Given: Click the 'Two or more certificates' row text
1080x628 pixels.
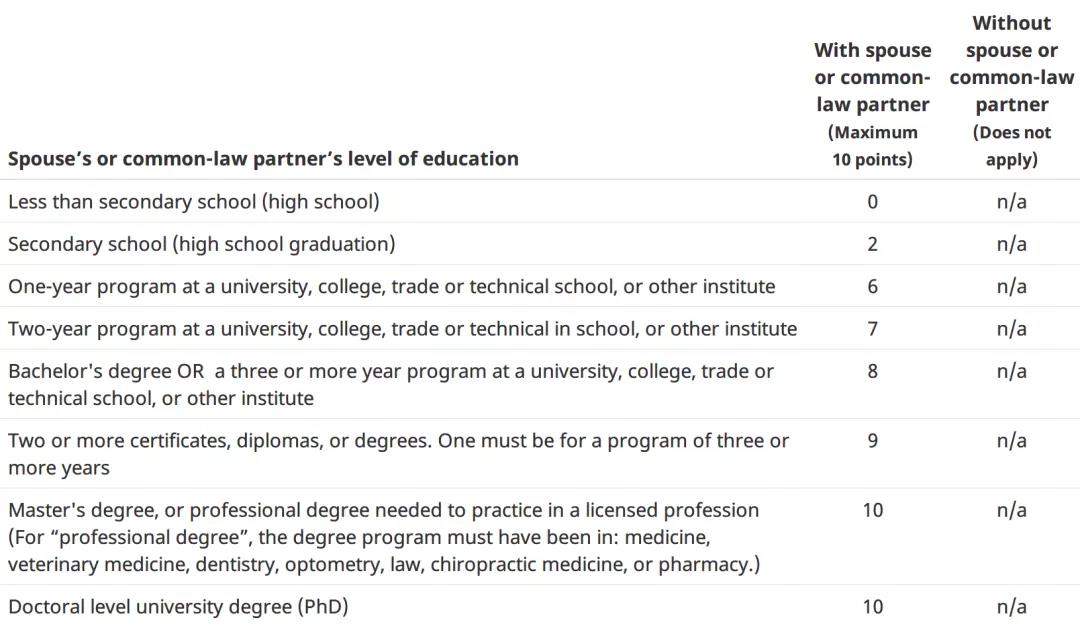Looking at the screenshot, I should pos(398,454).
